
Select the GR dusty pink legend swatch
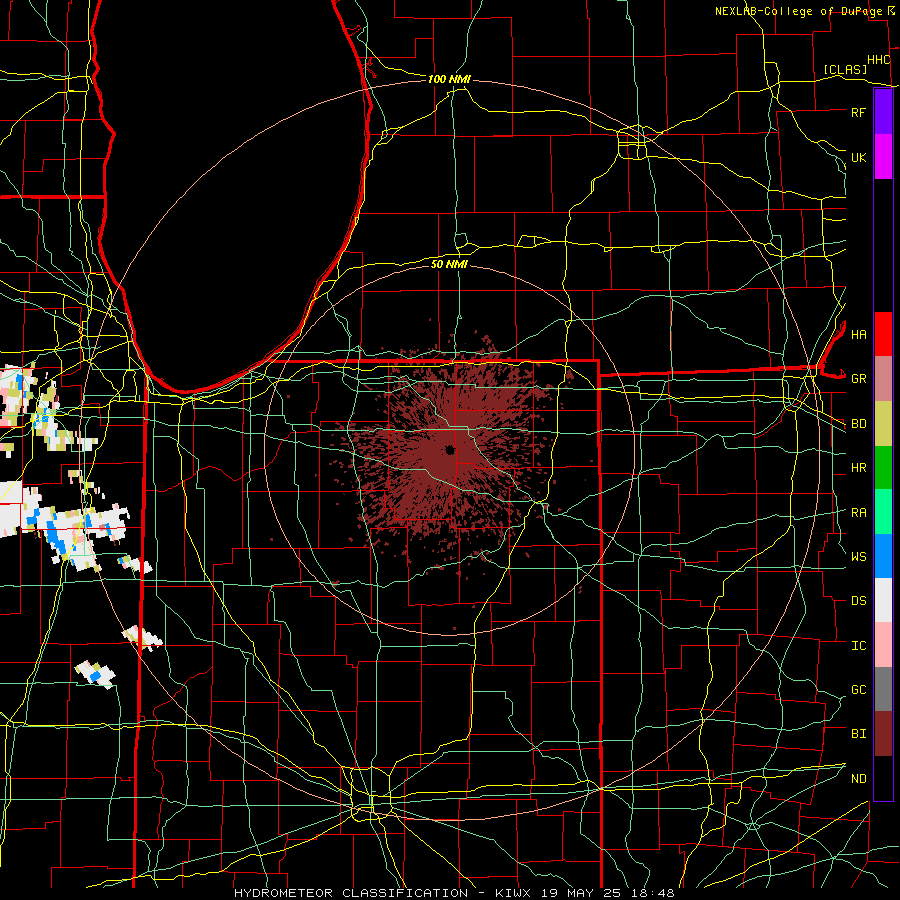pyautogui.click(x=883, y=379)
